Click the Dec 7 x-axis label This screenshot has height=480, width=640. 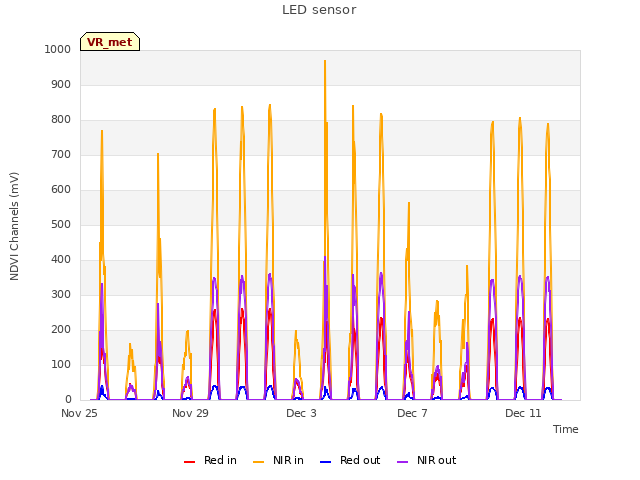(x=412, y=413)
